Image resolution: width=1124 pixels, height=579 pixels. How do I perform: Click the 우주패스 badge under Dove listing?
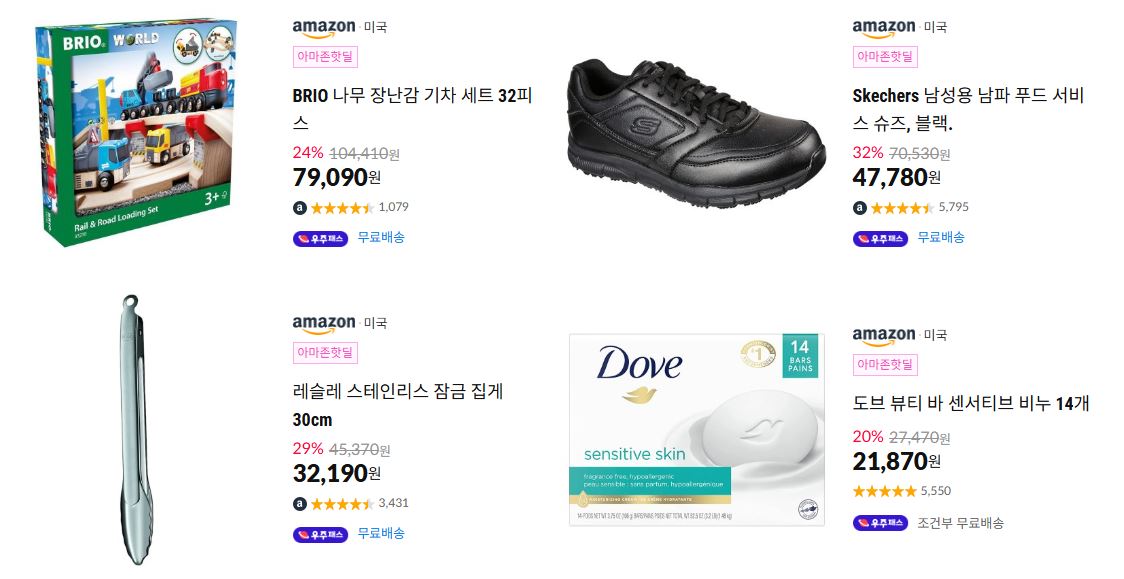(x=880, y=523)
